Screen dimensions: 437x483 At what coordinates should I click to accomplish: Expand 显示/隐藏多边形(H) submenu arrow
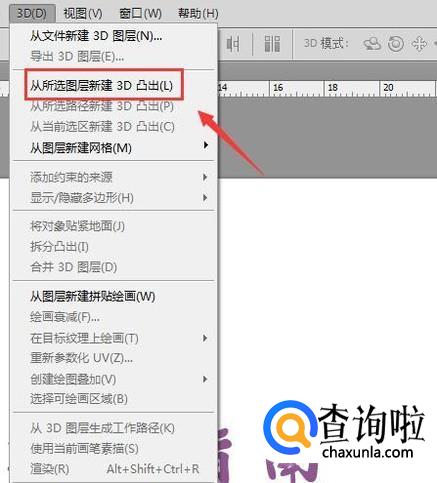(205, 198)
